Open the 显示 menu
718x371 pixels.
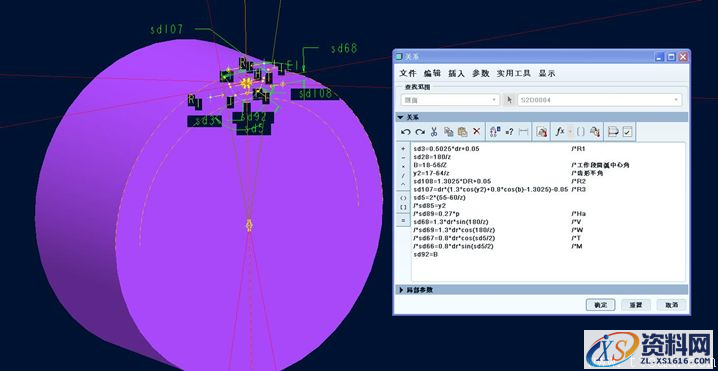click(x=546, y=73)
